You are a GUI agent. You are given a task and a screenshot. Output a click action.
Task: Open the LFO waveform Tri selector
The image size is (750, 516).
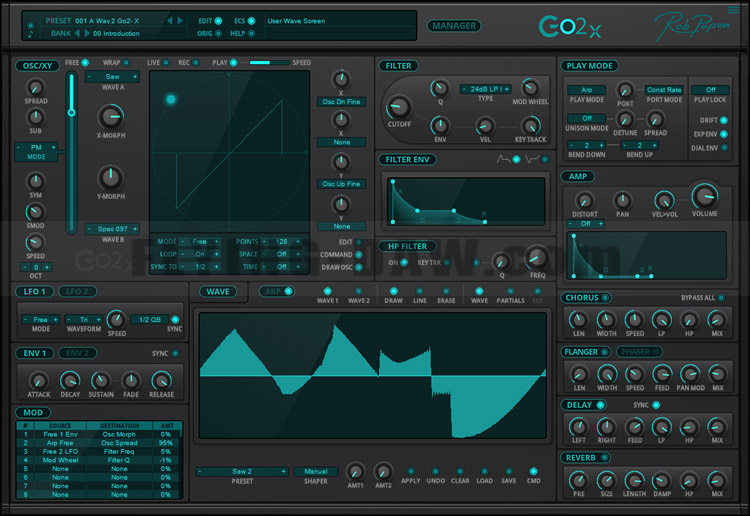[x=84, y=319]
